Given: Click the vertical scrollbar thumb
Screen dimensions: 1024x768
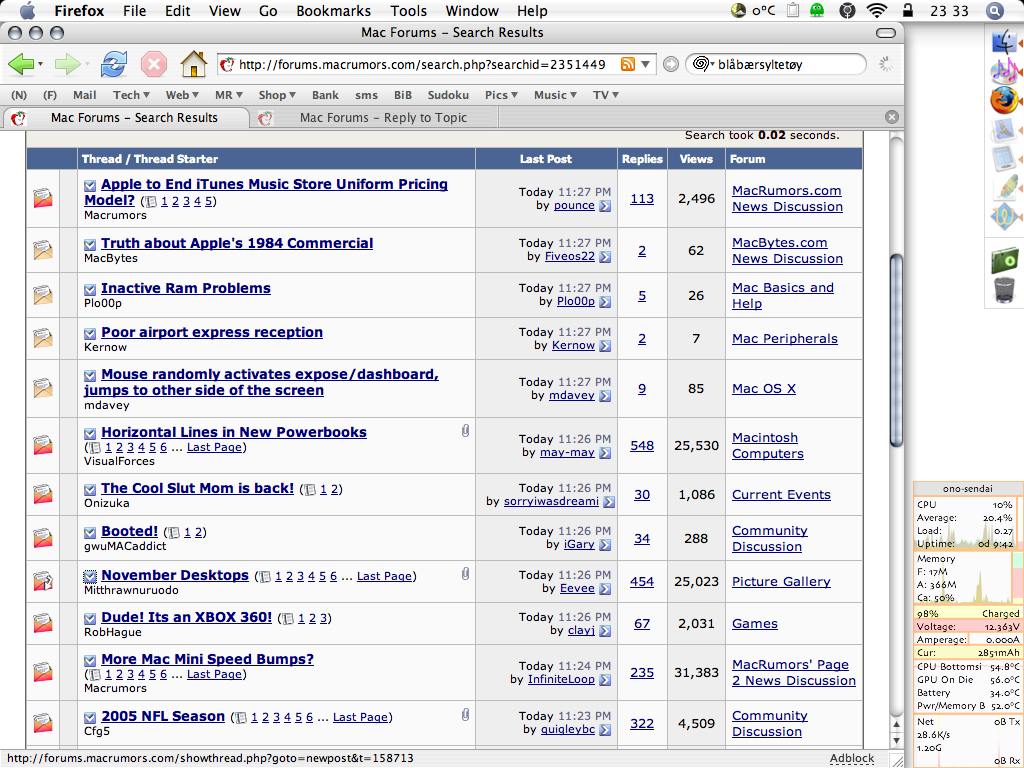Looking at the screenshot, I should click(897, 350).
